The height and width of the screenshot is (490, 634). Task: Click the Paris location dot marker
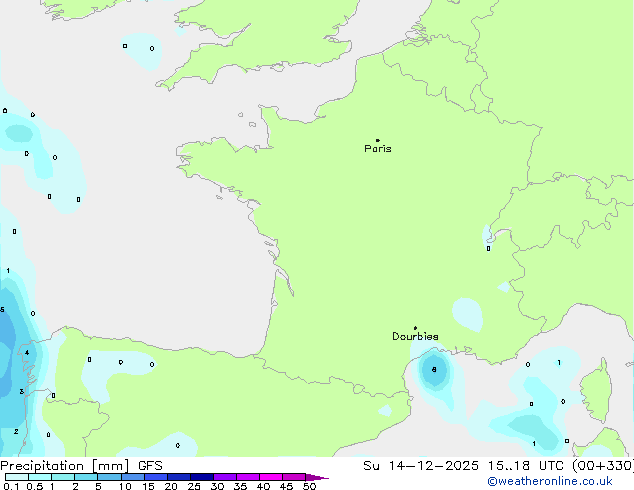pyautogui.click(x=378, y=140)
